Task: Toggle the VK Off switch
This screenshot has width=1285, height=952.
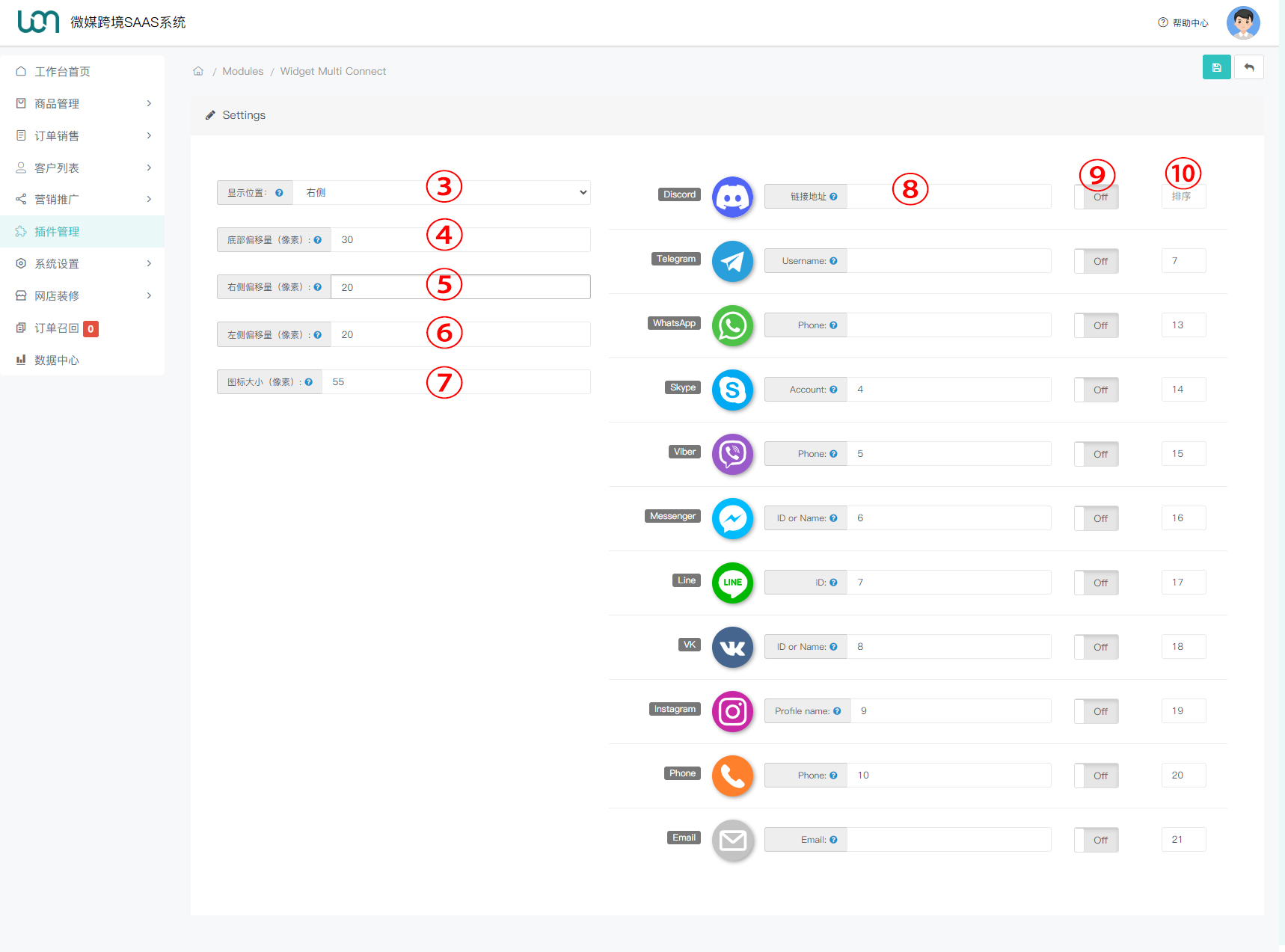Action: (1097, 647)
